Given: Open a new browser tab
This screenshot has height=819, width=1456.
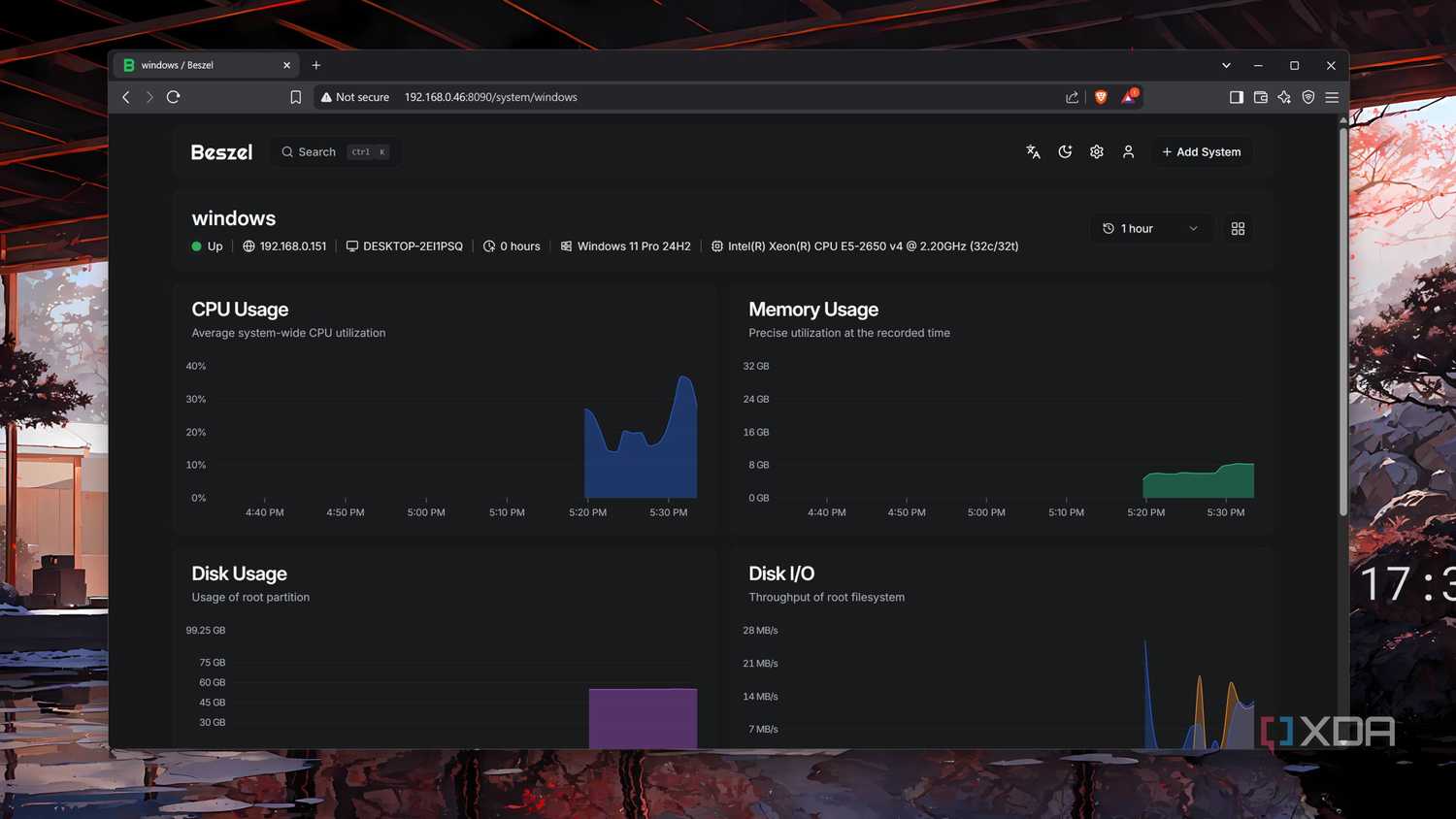Looking at the screenshot, I should [x=316, y=65].
